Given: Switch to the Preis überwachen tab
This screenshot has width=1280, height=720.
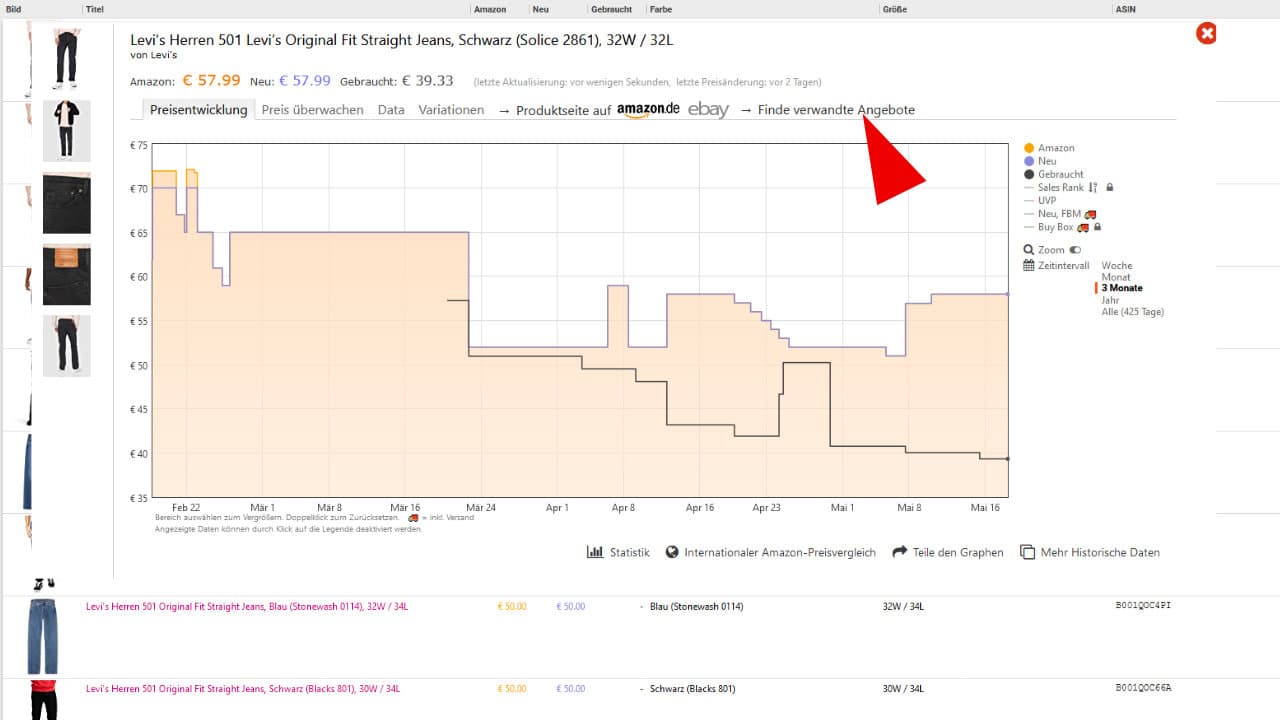Looking at the screenshot, I should pos(312,110).
